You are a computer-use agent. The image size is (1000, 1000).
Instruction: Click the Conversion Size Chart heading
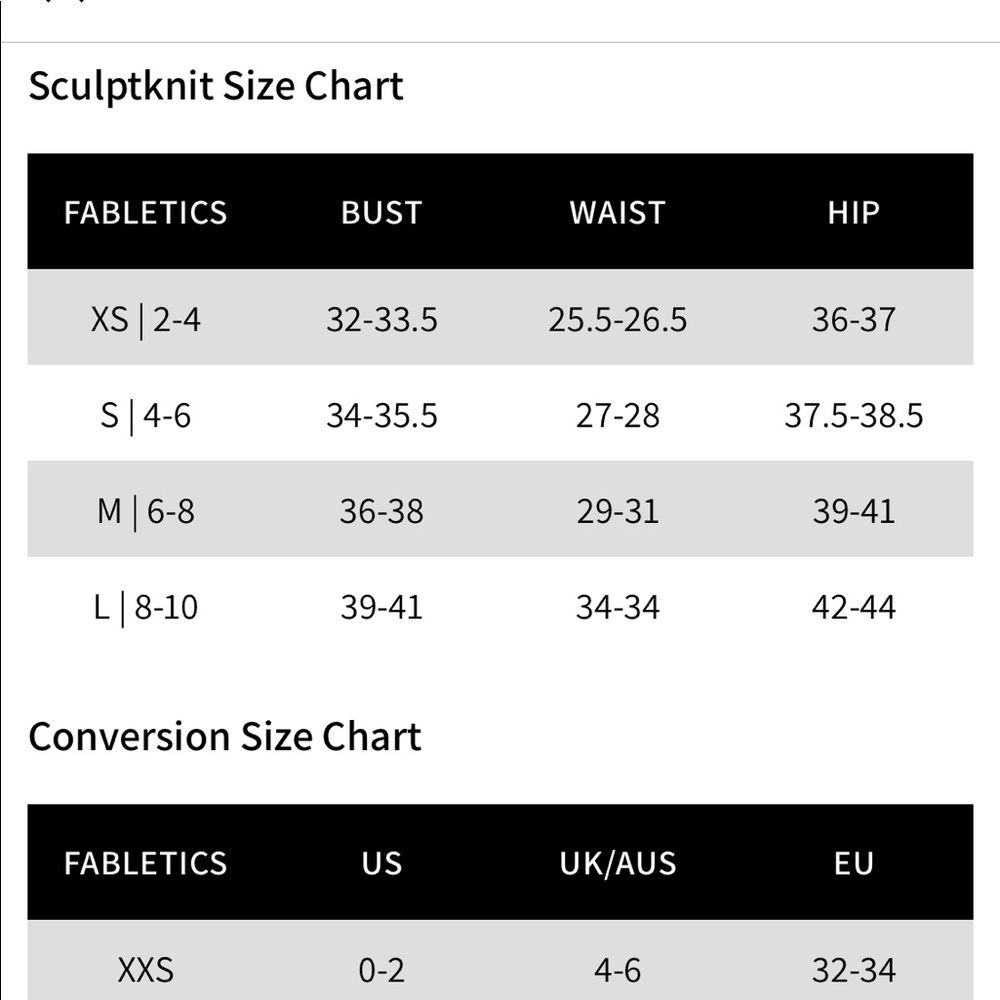224,737
